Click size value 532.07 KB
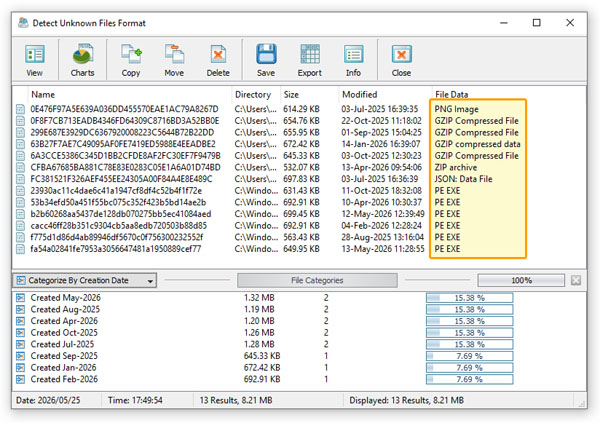The image size is (600, 423). pos(301,168)
